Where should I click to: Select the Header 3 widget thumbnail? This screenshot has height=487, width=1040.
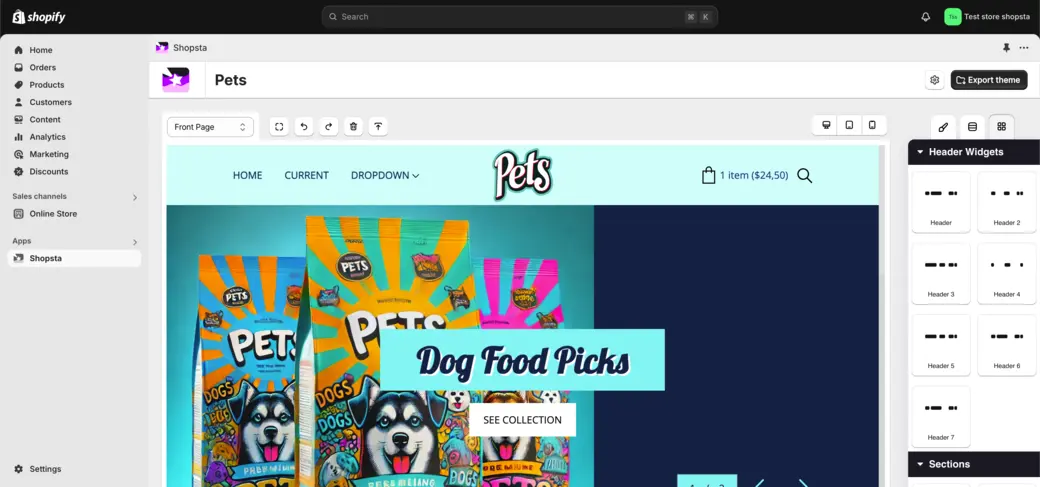click(x=941, y=274)
